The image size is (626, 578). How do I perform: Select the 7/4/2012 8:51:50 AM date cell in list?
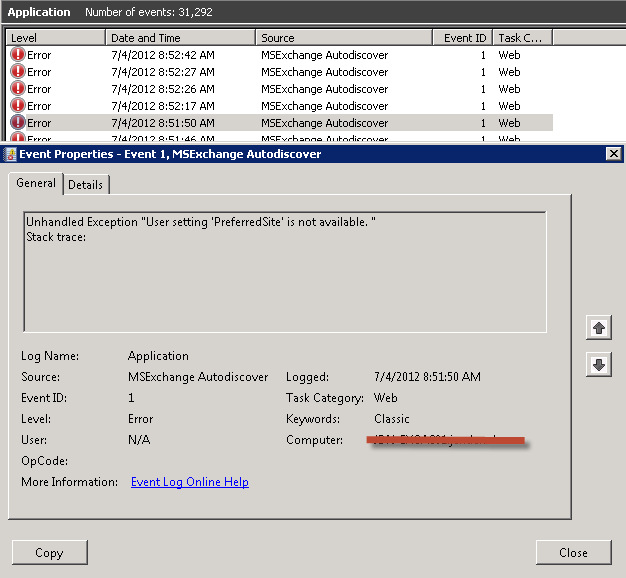[163, 123]
